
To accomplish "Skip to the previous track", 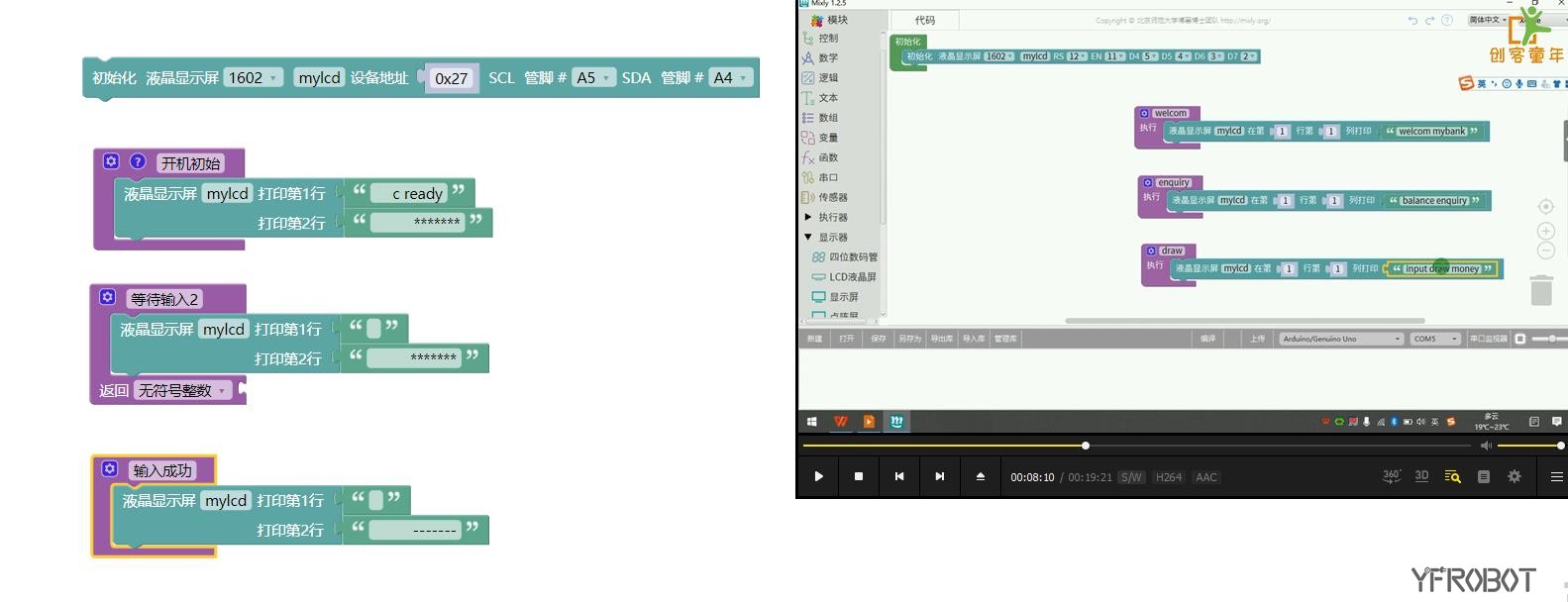I will (898, 476).
